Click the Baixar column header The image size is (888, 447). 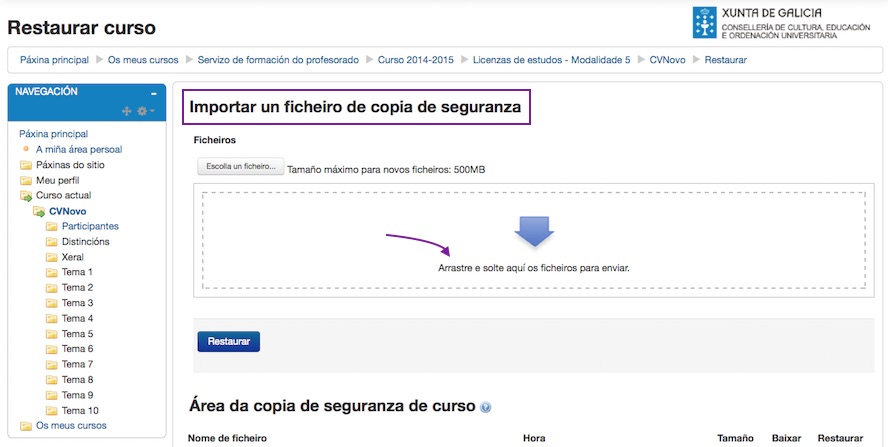click(787, 438)
